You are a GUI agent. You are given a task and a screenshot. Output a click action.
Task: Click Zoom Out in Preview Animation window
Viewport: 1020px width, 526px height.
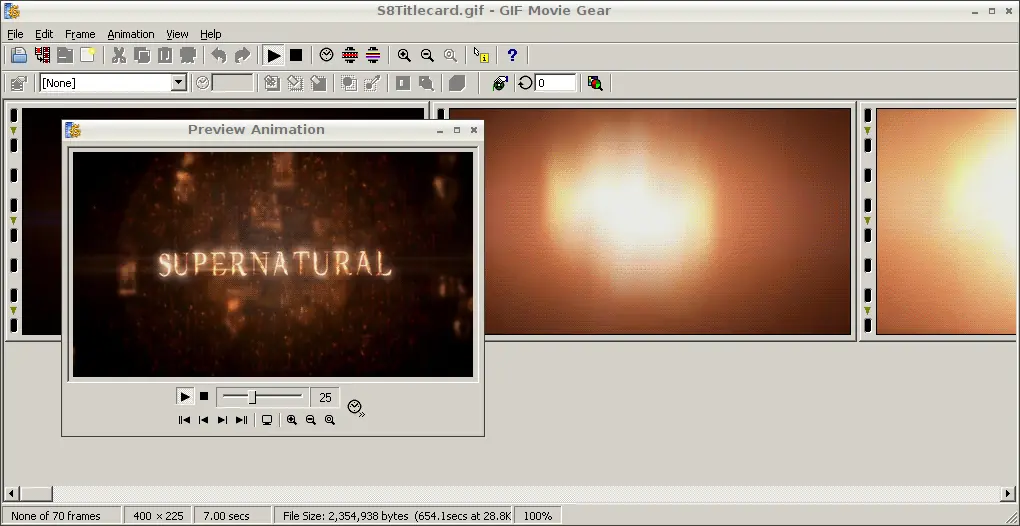[311, 420]
